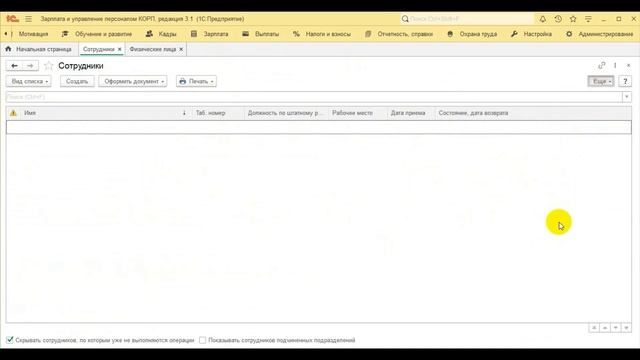Open favorites star in title bar
Viewport: 640px width, 360px height.
[573, 19]
